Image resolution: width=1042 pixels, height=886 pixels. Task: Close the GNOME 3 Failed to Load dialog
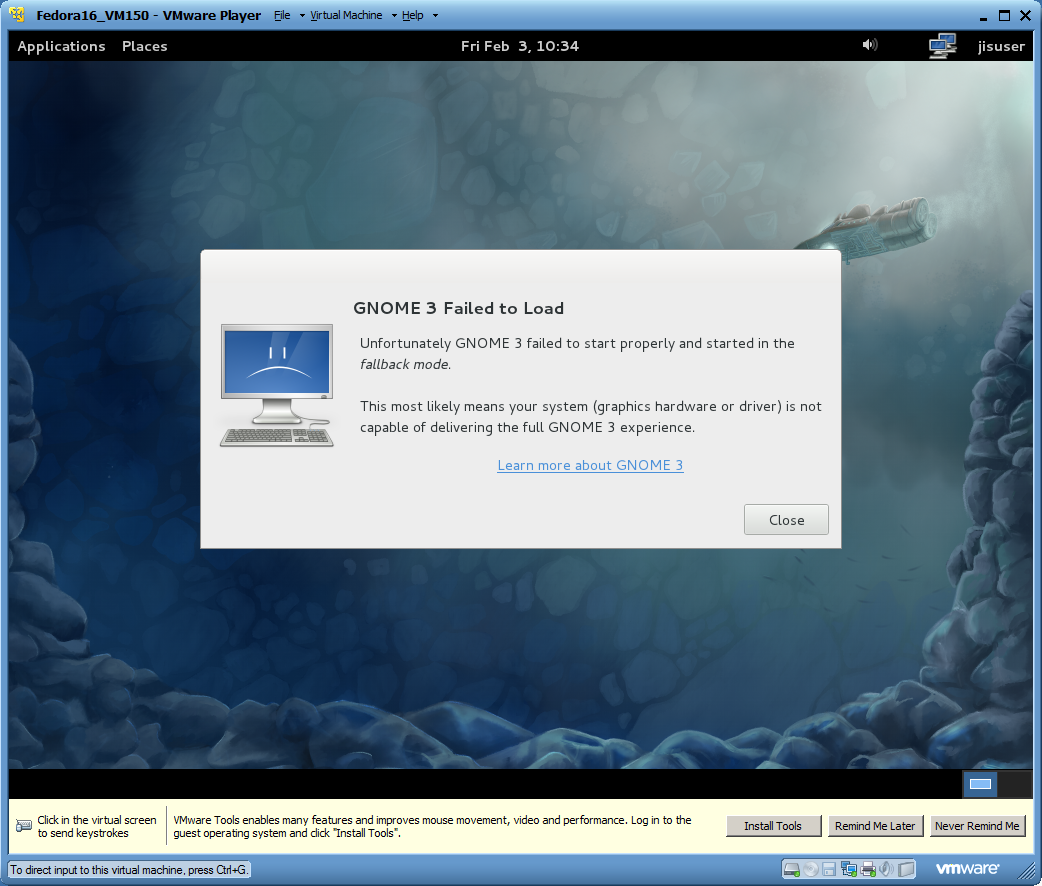click(x=786, y=519)
